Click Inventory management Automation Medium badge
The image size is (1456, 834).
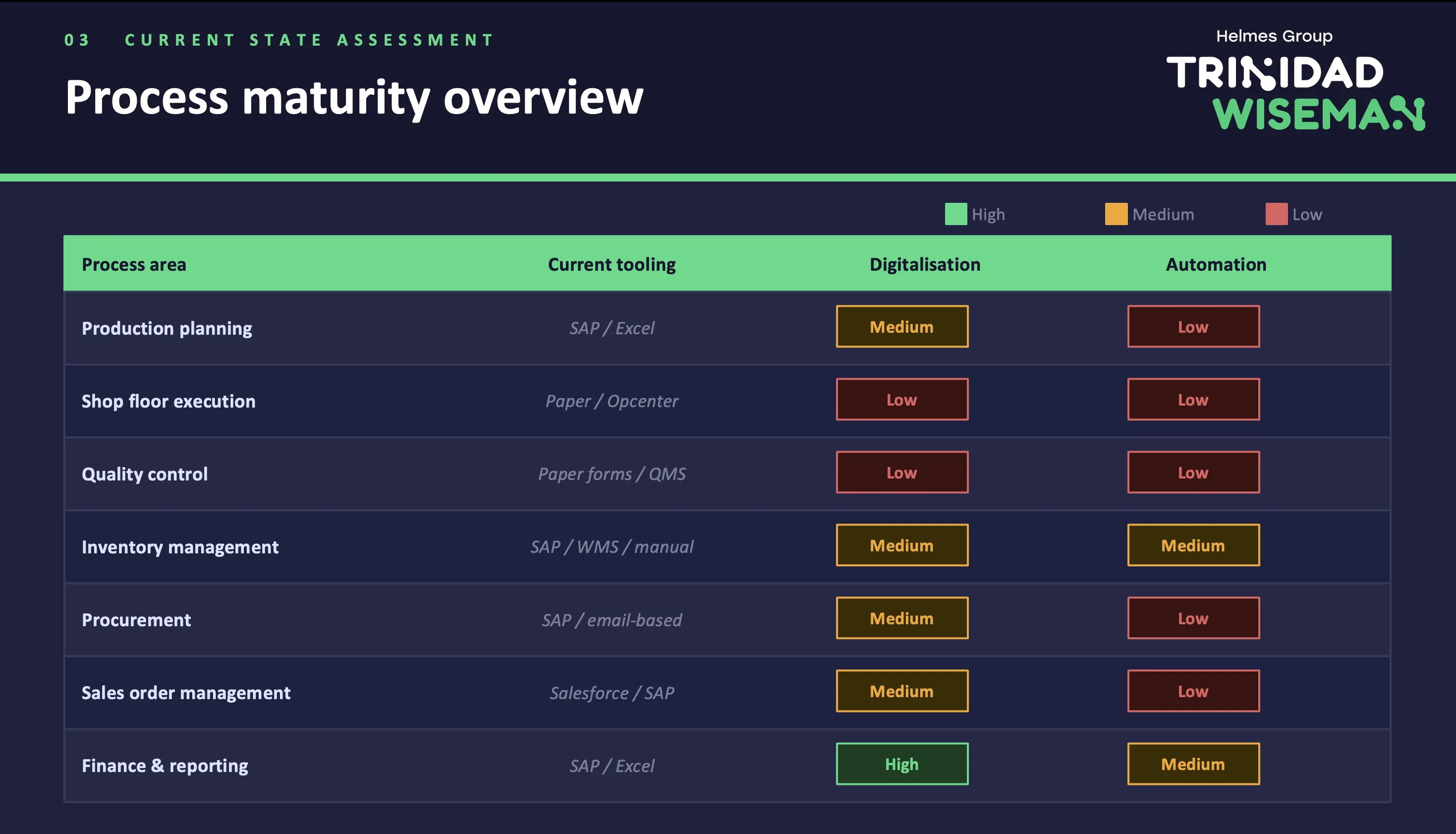tap(1193, 545)
